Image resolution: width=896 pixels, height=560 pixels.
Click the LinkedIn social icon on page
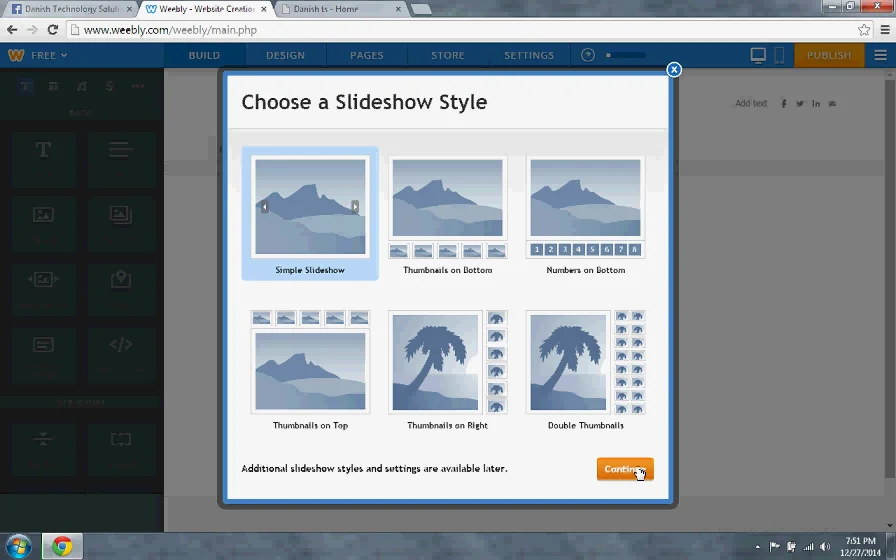click(x=816, y=103)
